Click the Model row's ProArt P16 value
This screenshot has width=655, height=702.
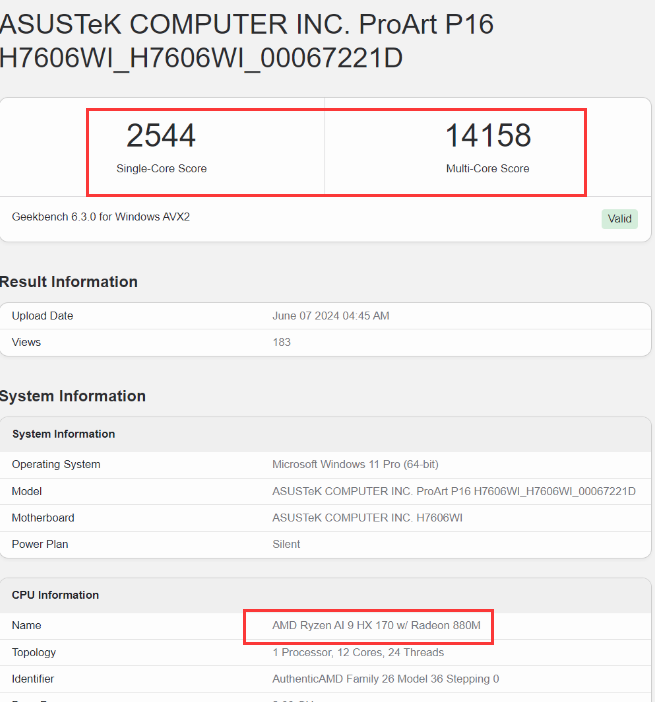tap(454, 491)
